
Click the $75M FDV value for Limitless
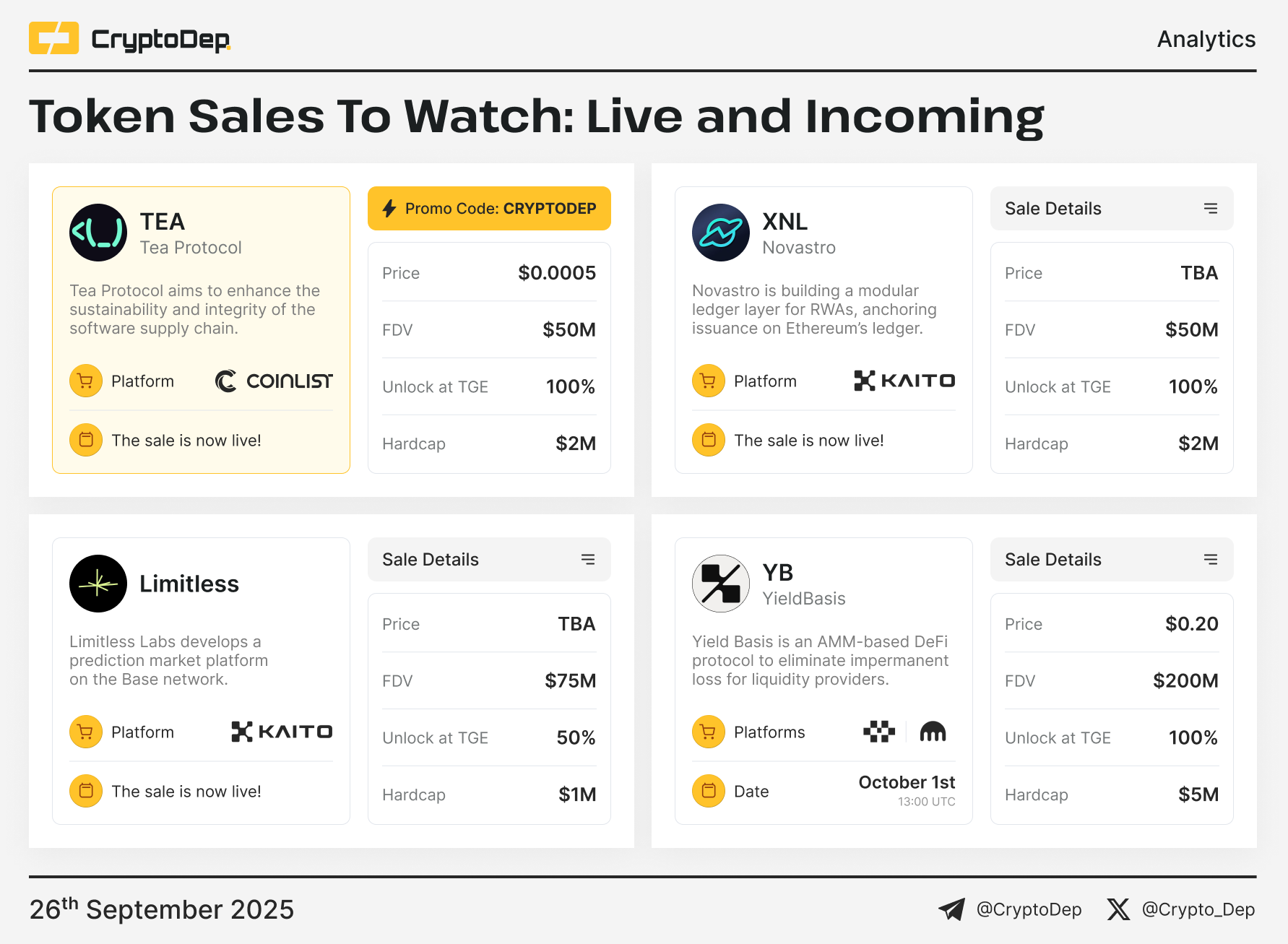tap(570, 681)
